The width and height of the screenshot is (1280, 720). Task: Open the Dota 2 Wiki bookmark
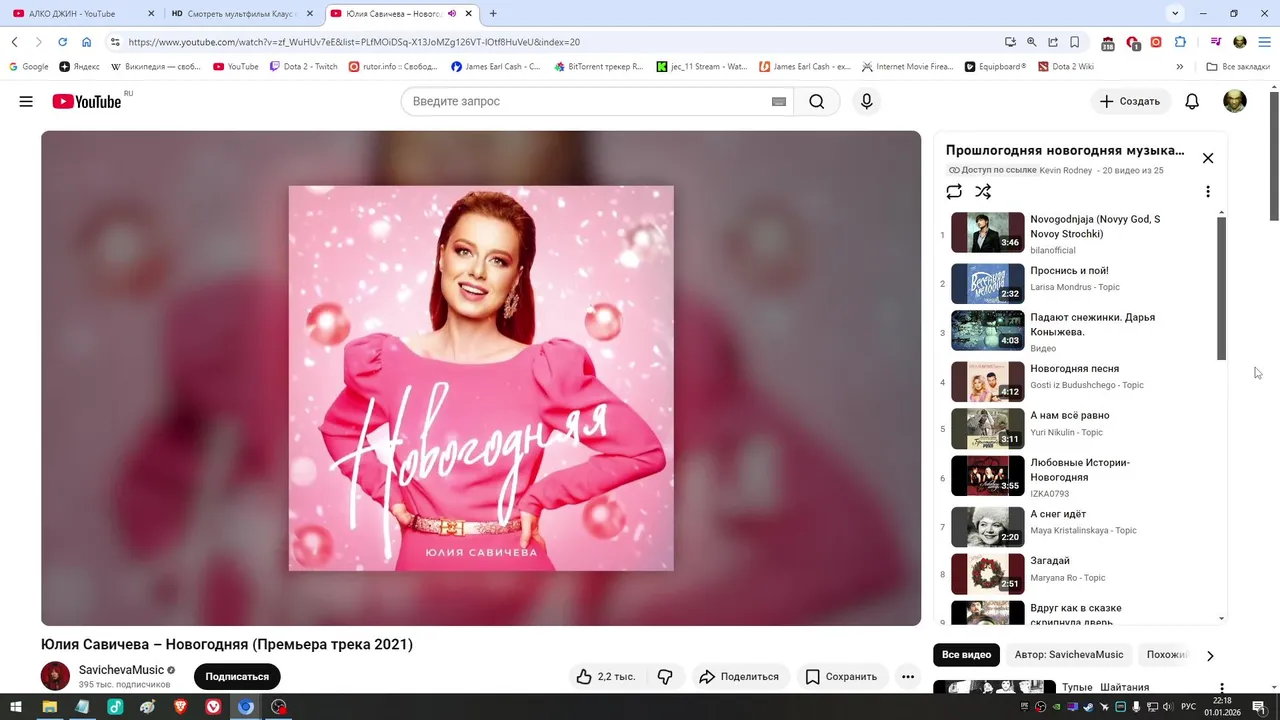1066,67
